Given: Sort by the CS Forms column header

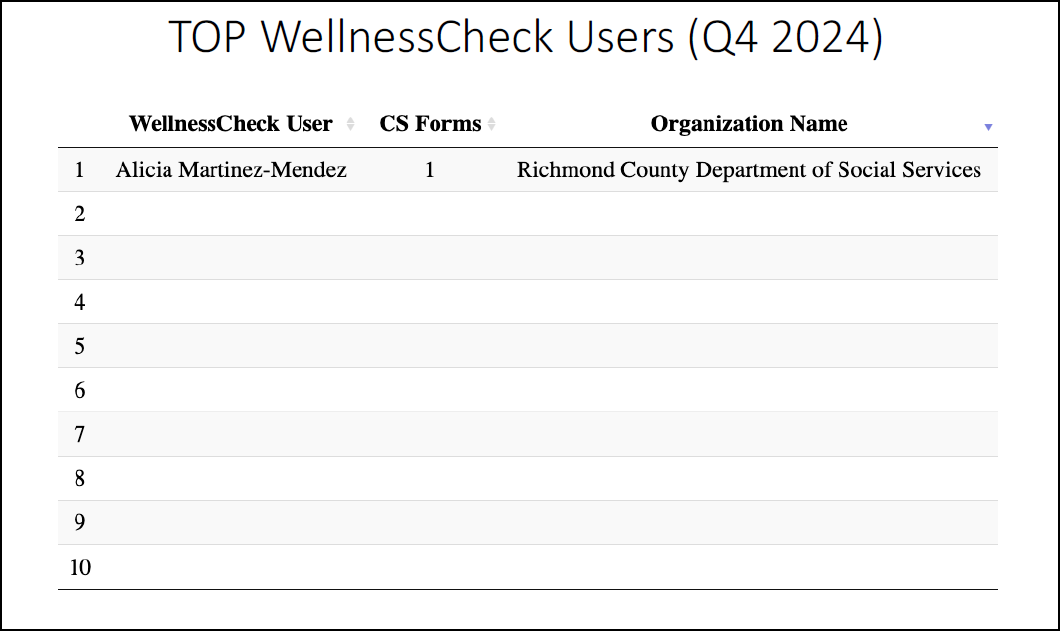Looking at the screenshot, I should [x=429, y=123].
